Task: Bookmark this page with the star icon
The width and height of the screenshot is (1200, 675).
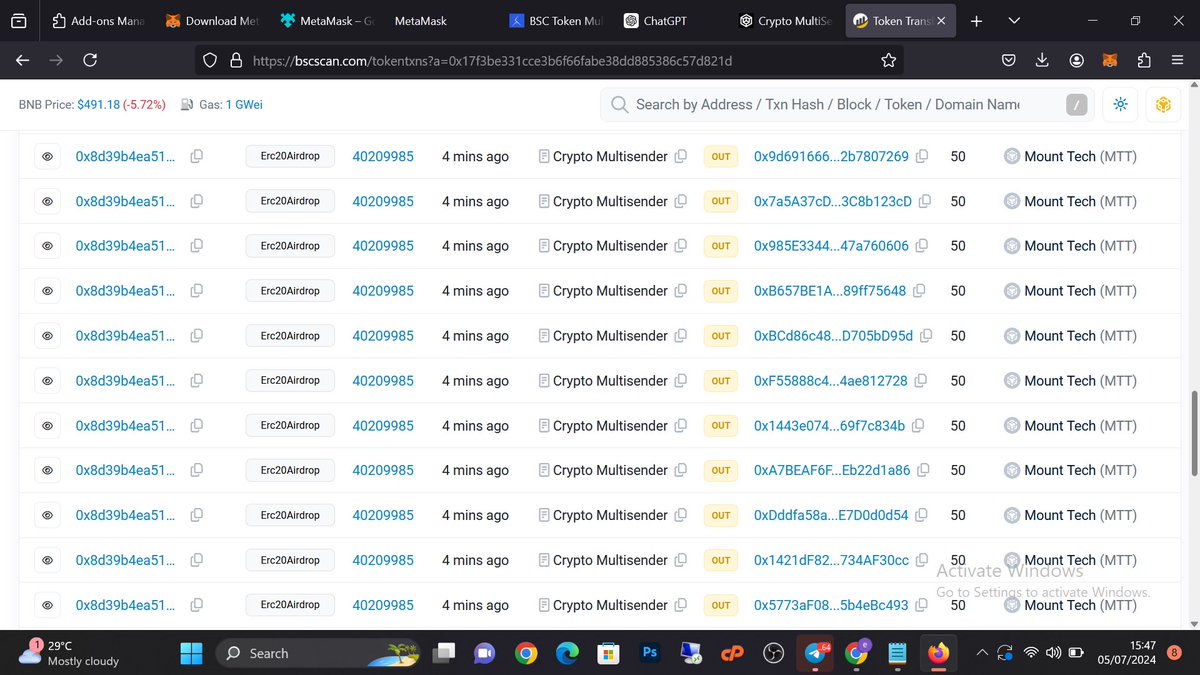Action: [888, 61]
